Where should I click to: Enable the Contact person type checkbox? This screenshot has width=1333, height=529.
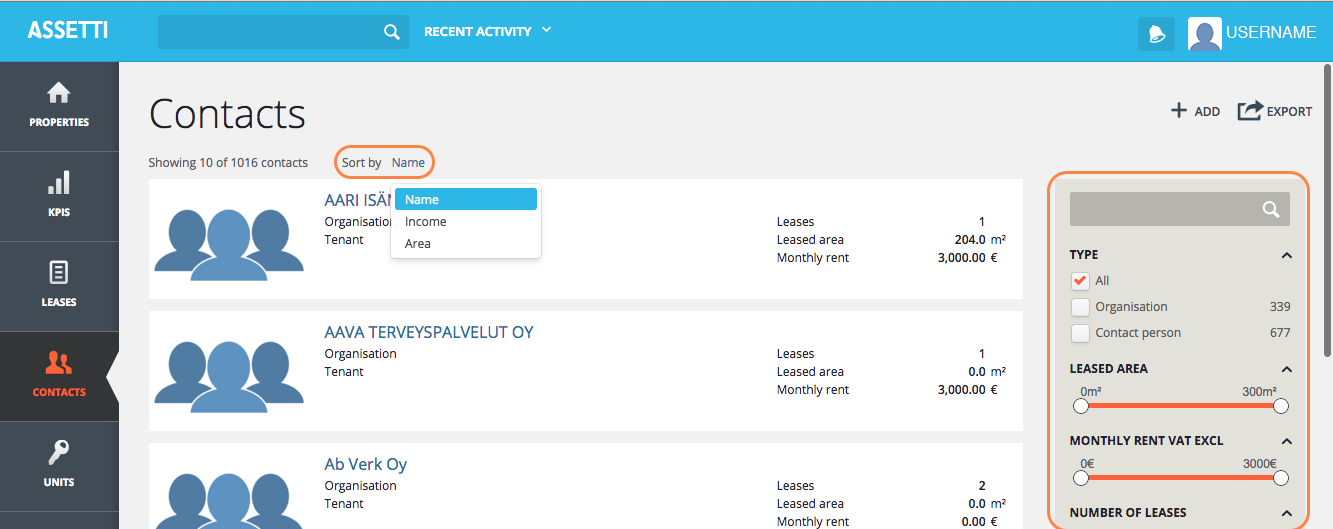(1080, 333)
